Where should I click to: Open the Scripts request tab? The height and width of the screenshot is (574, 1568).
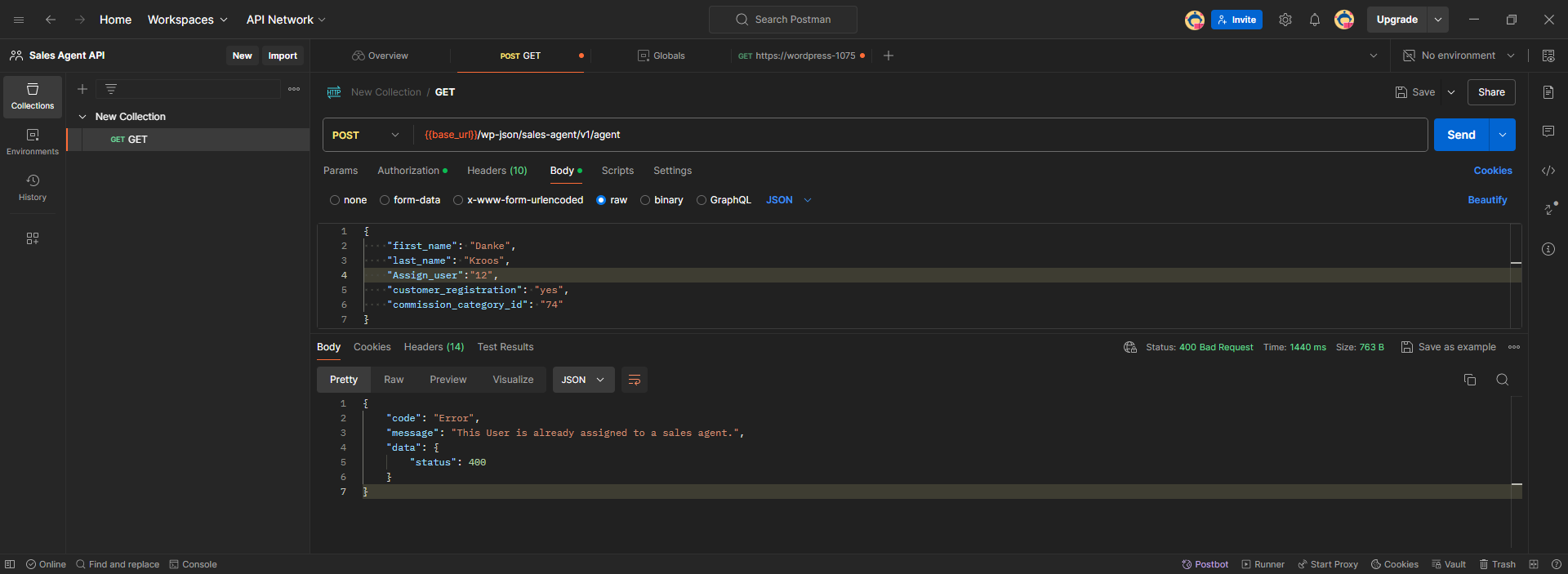click(617, 171)
